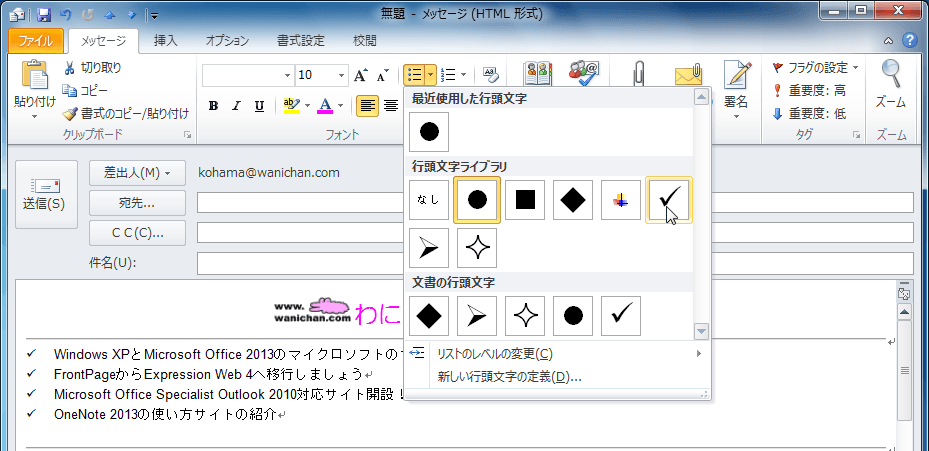Toggle Italic formatting
This screenshot has width=929, height=451.
(236, 106)
